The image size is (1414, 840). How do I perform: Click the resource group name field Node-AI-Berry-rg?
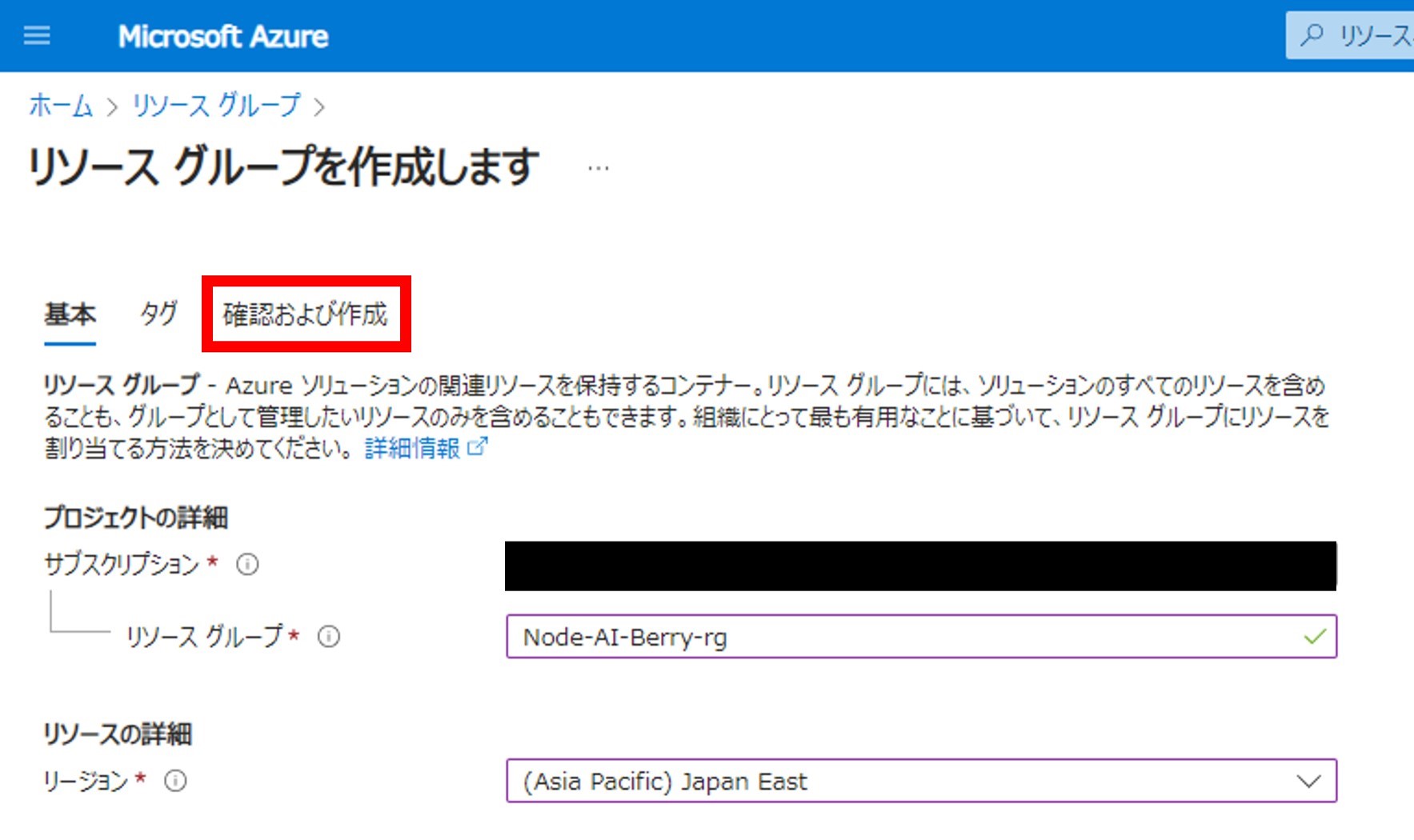coord(921,637)
